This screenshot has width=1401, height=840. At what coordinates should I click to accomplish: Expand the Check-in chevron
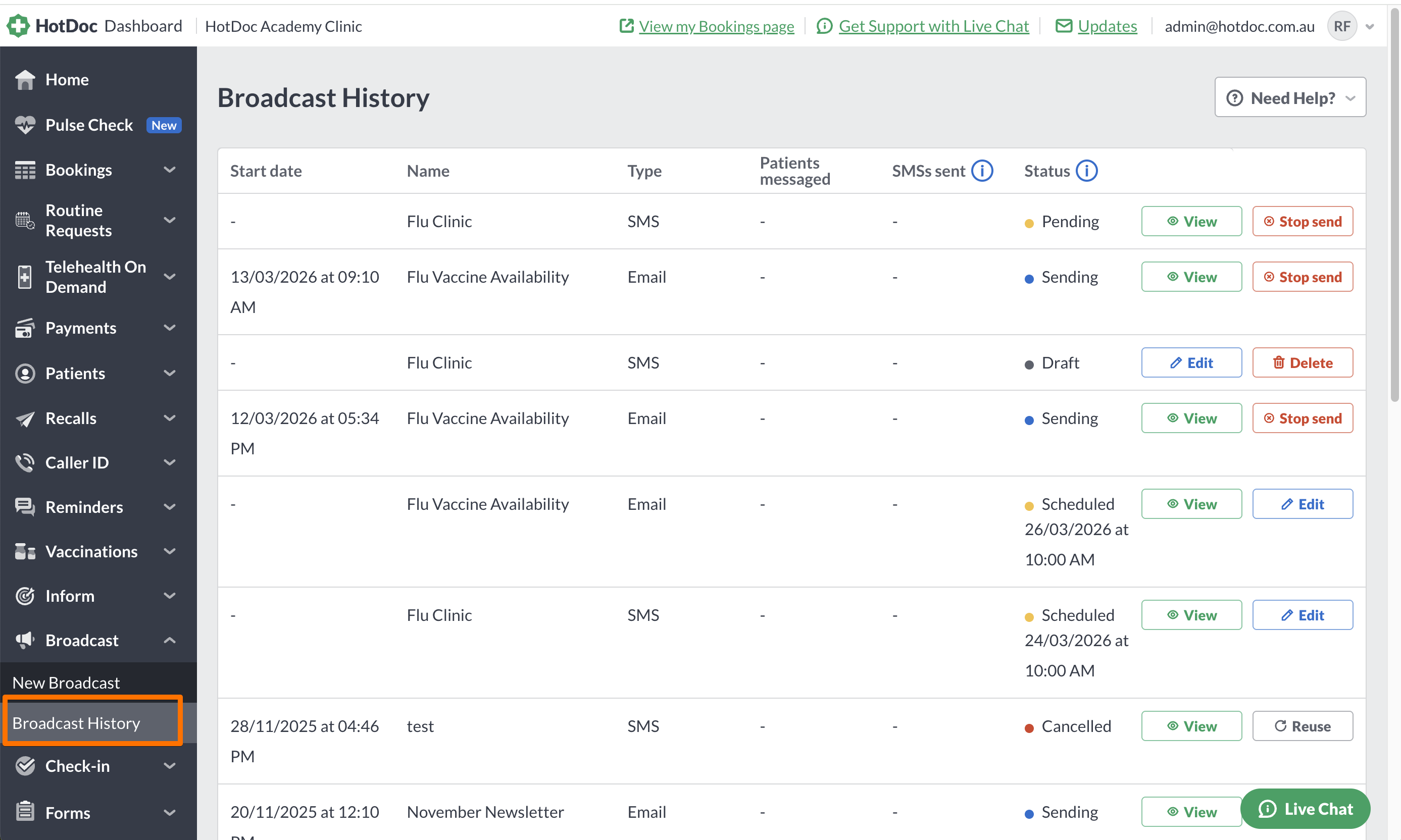click(169, 766)
